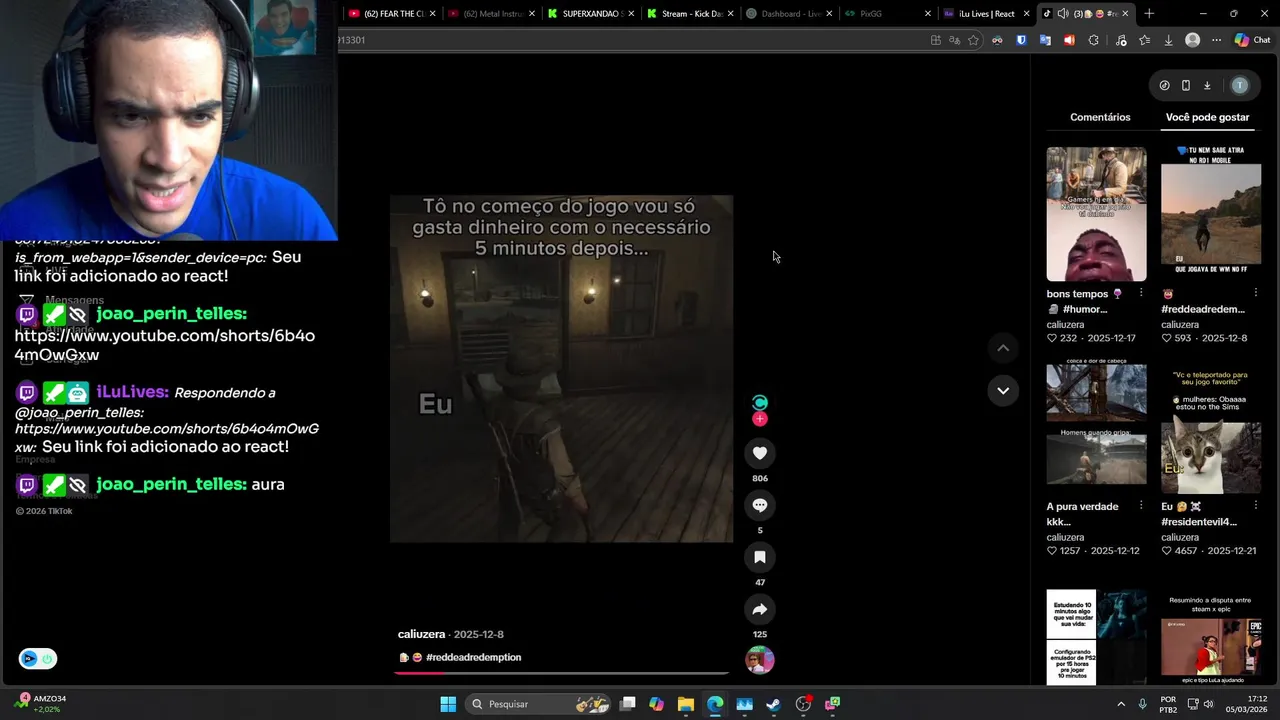The width and height of the screenshot is (1280, 720).
Task: Open options menu for '#reddeadredem...' recommended video
Action: [x=1256, y=294]
